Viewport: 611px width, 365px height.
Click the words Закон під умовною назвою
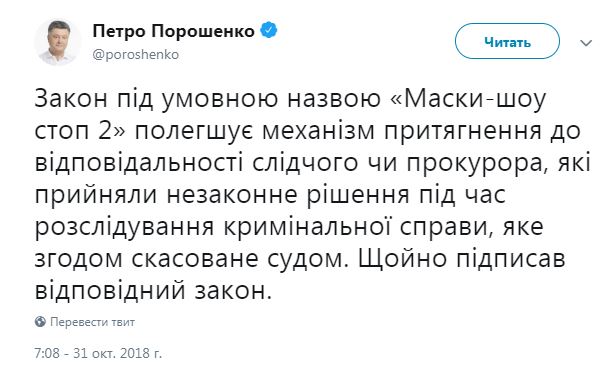(207, 100)
